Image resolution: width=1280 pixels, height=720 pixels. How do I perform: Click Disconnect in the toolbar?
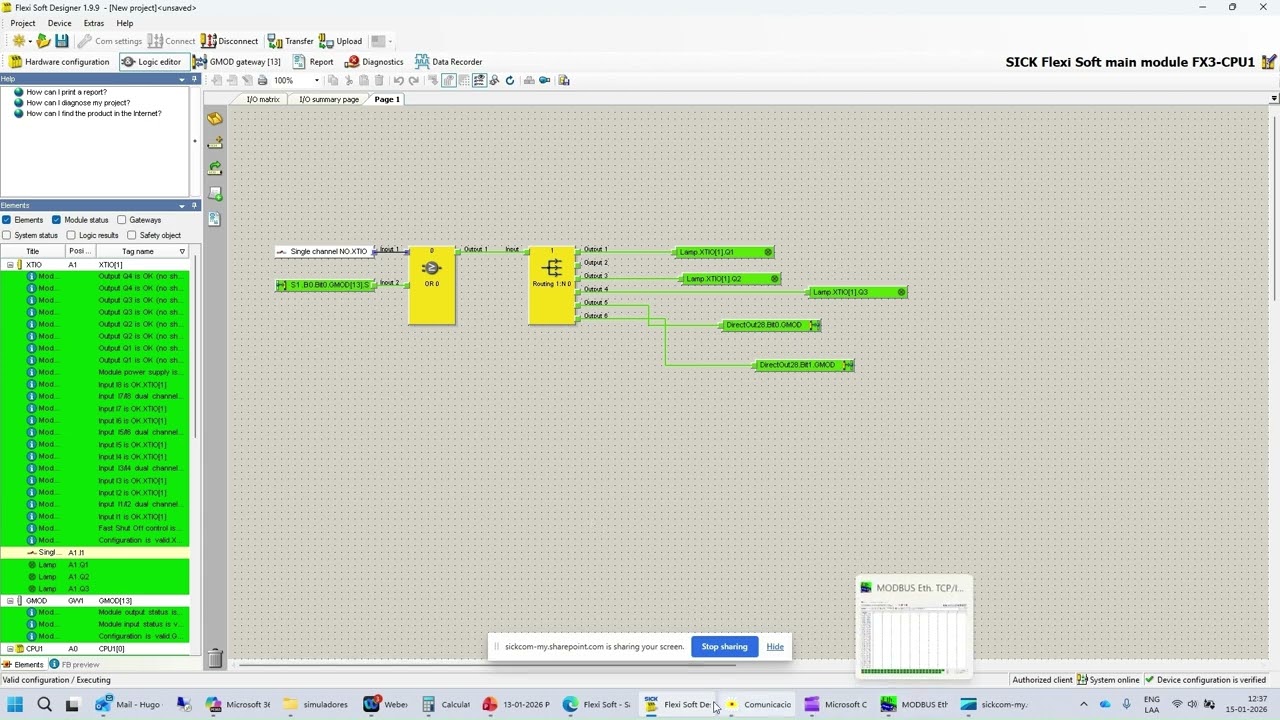[x=229, y=41]
